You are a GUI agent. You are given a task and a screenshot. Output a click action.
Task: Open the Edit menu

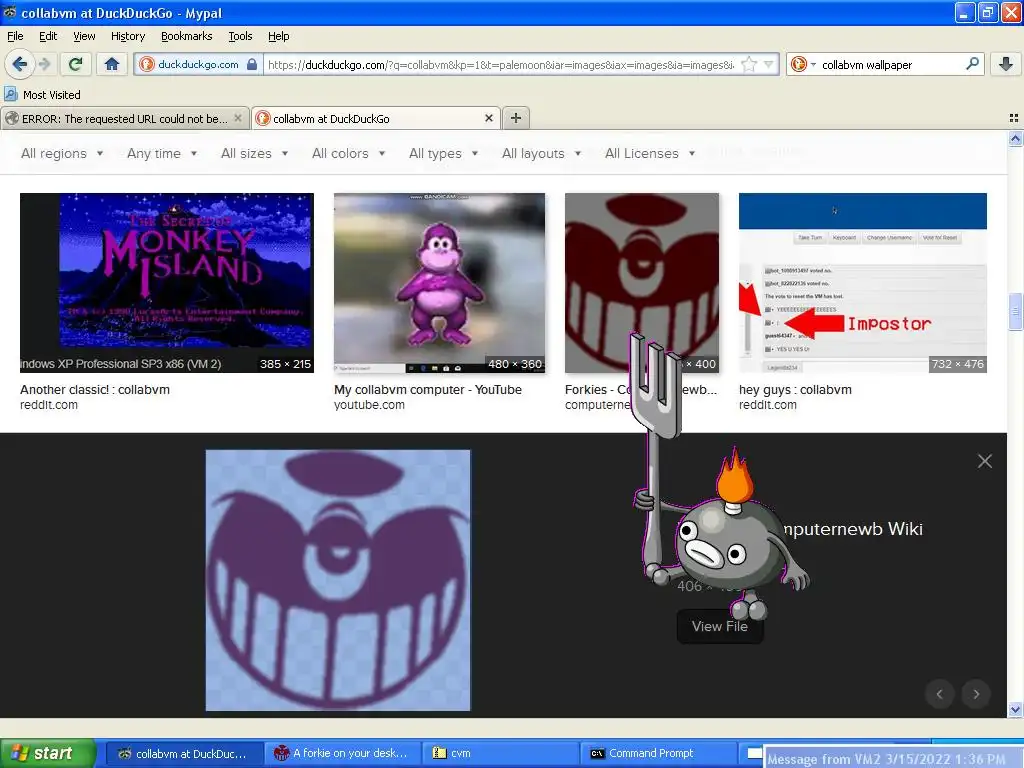coord(48,36)
